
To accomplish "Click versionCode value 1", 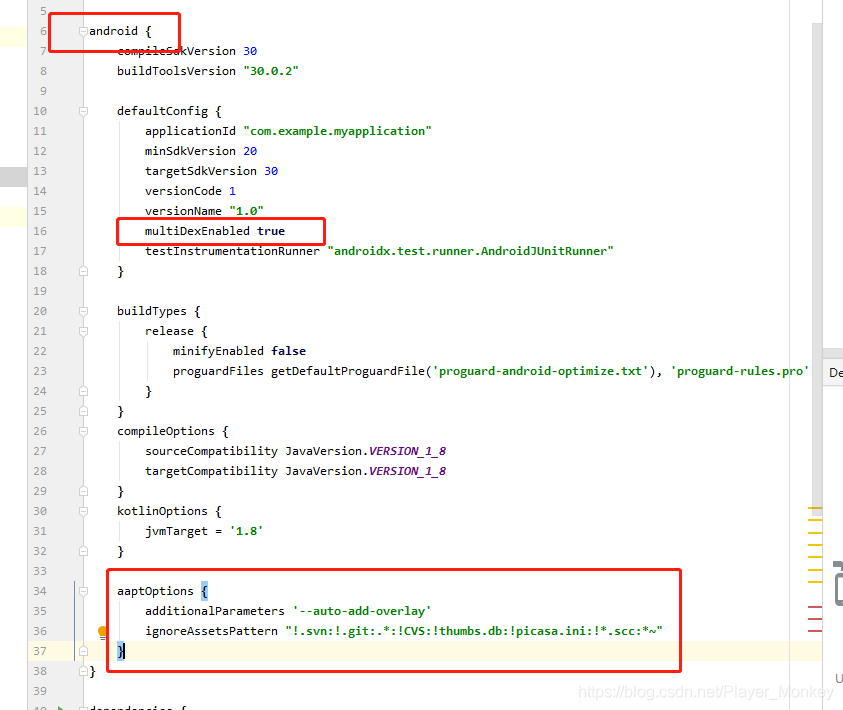I will click(232, 191).
